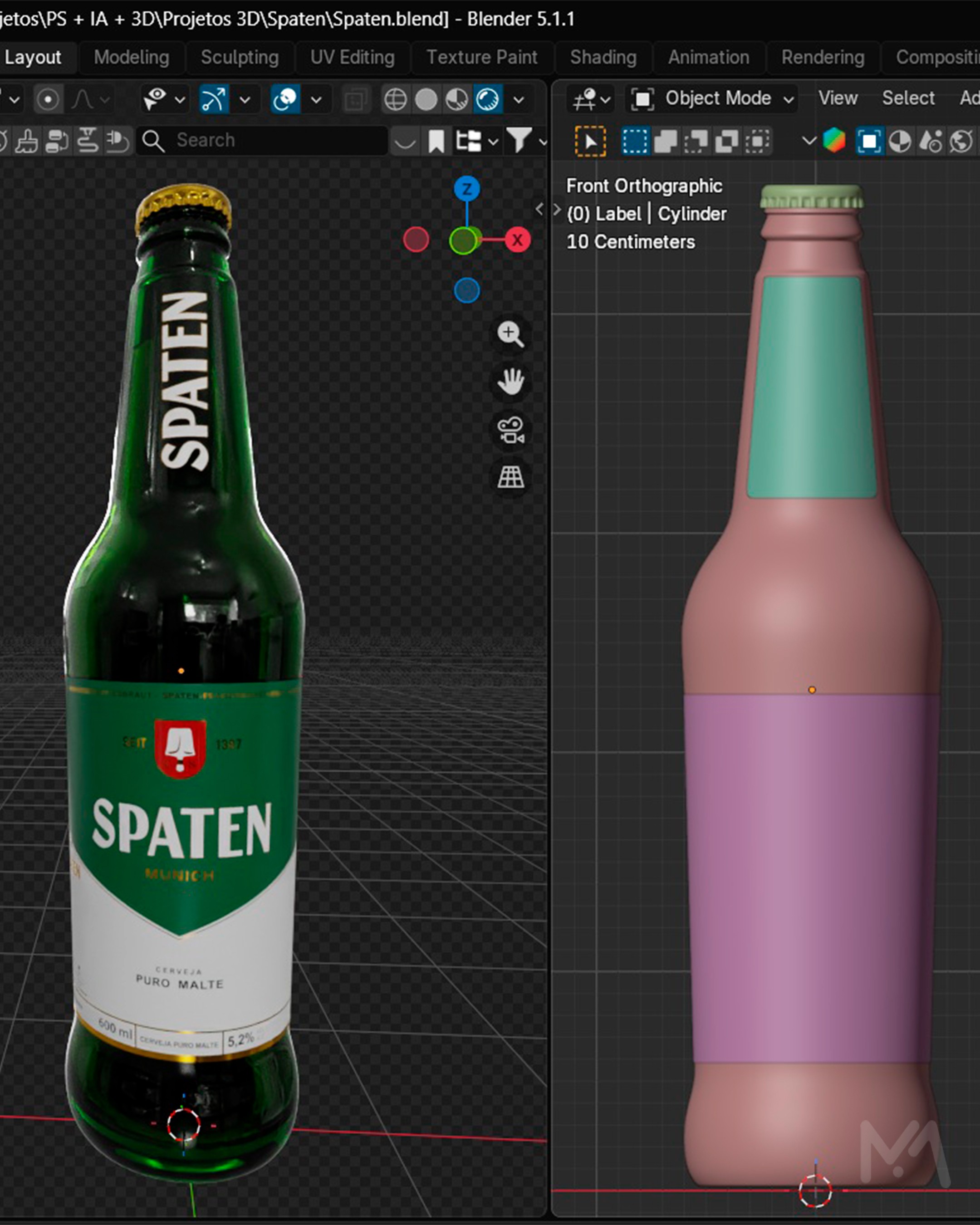
Task: Open selectability and visibility popover
Action: click(x=164, y=100)
